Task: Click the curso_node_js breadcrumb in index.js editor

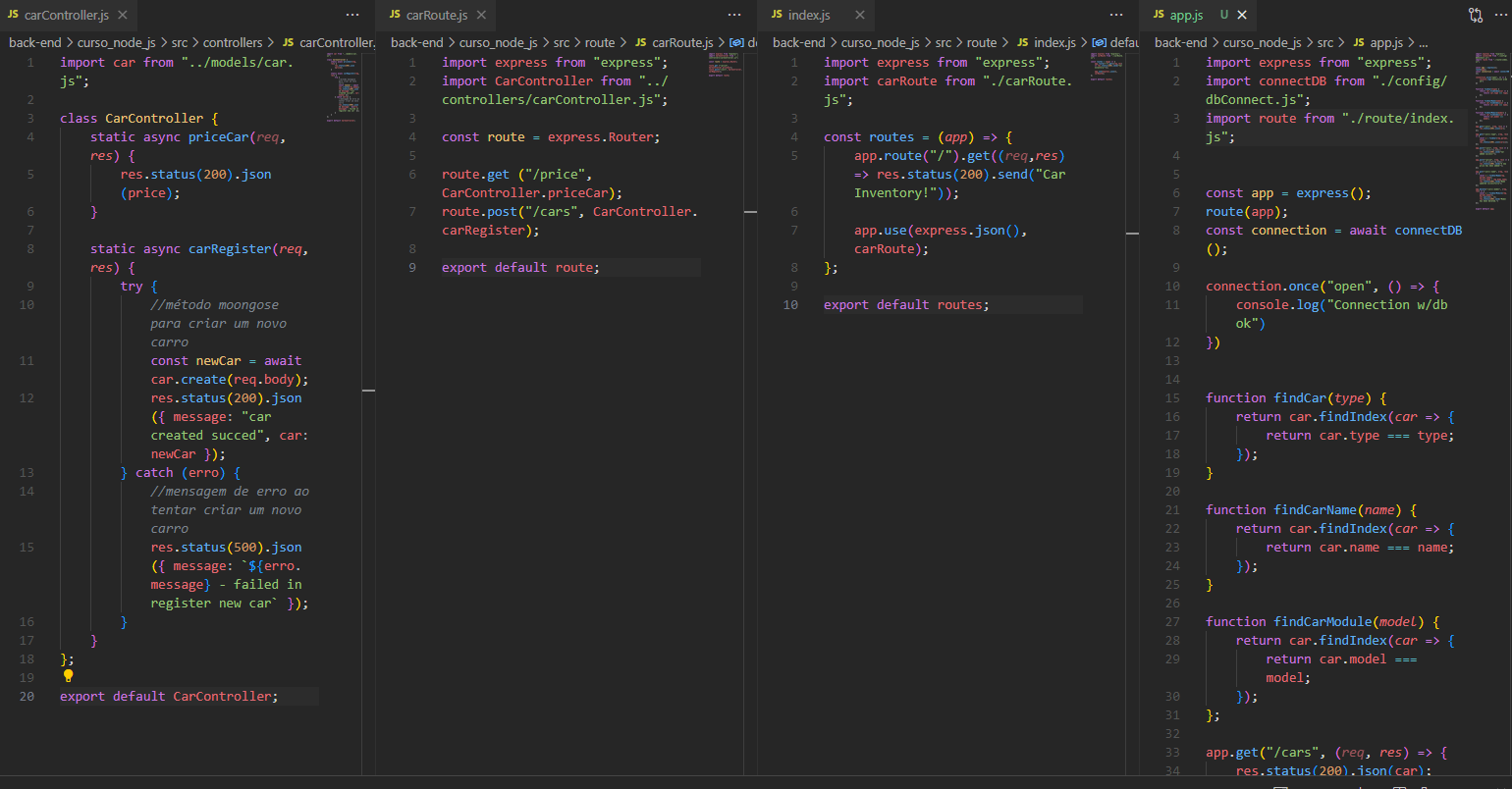Action: click(880, 42)
